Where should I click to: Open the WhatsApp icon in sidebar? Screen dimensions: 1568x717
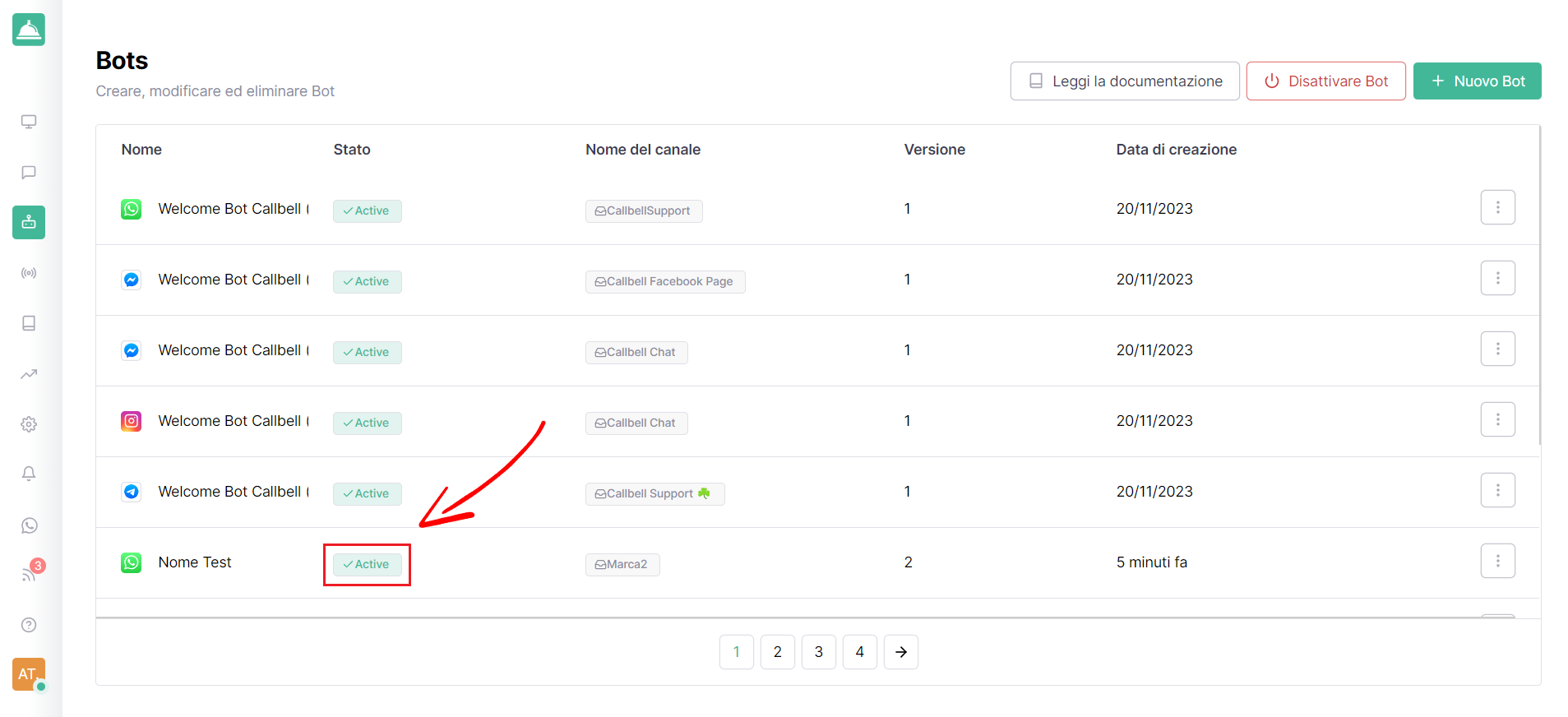click(x=29, y=525)
